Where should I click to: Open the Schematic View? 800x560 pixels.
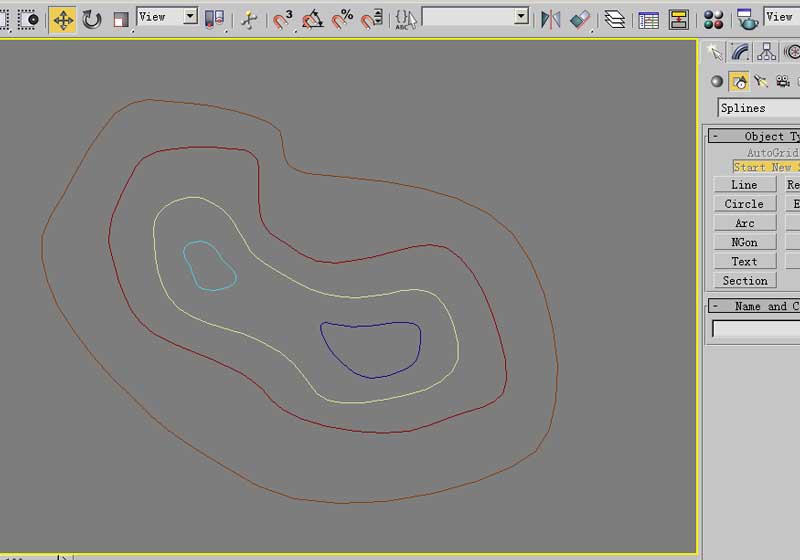click(x=679, y=20)
